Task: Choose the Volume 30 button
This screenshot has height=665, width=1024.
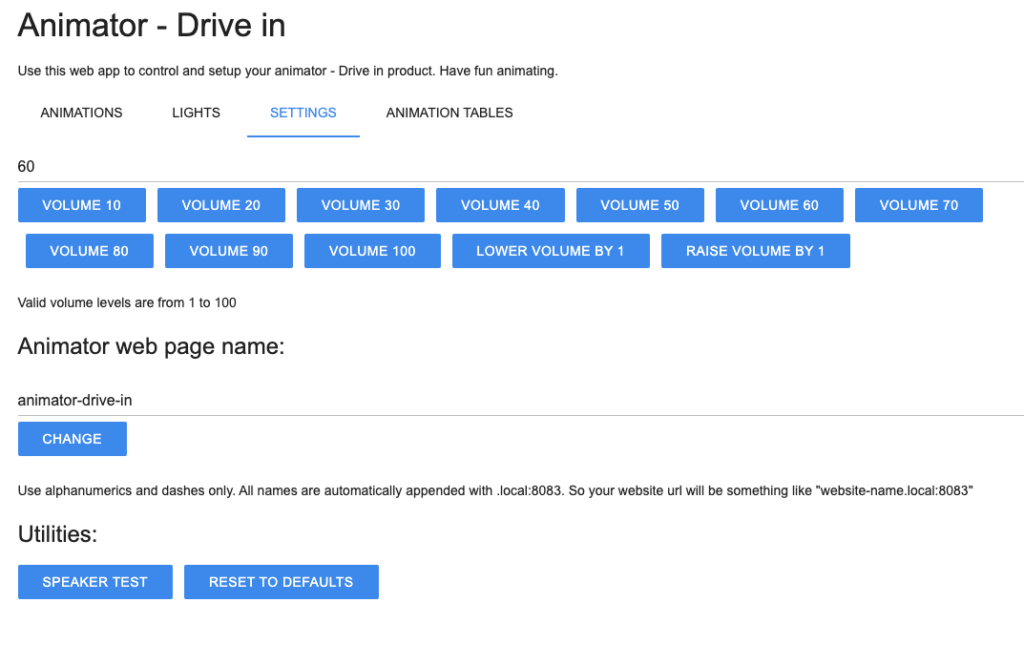Action: (360, 205)
